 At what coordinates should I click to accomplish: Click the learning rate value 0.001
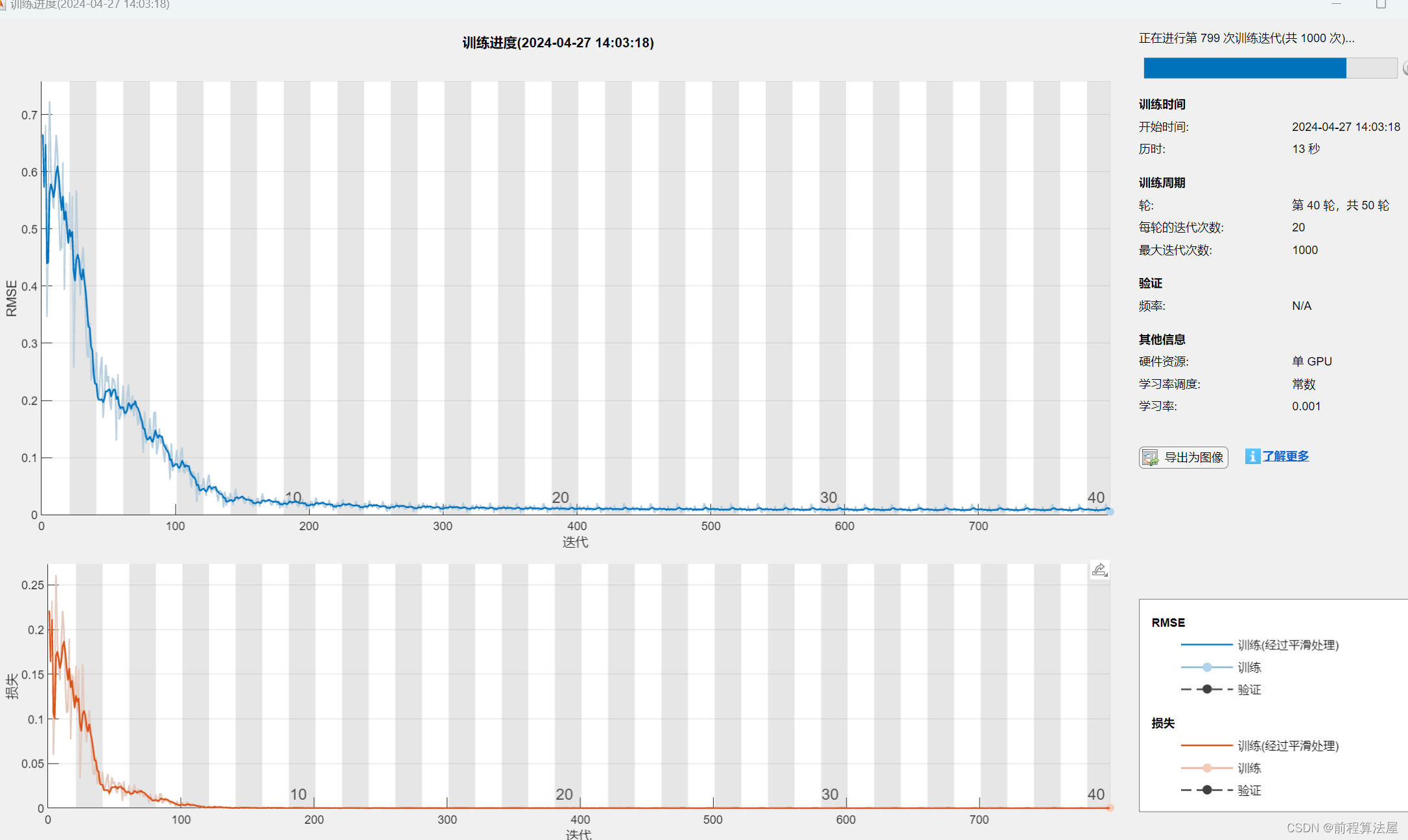tap(1306, 406)
